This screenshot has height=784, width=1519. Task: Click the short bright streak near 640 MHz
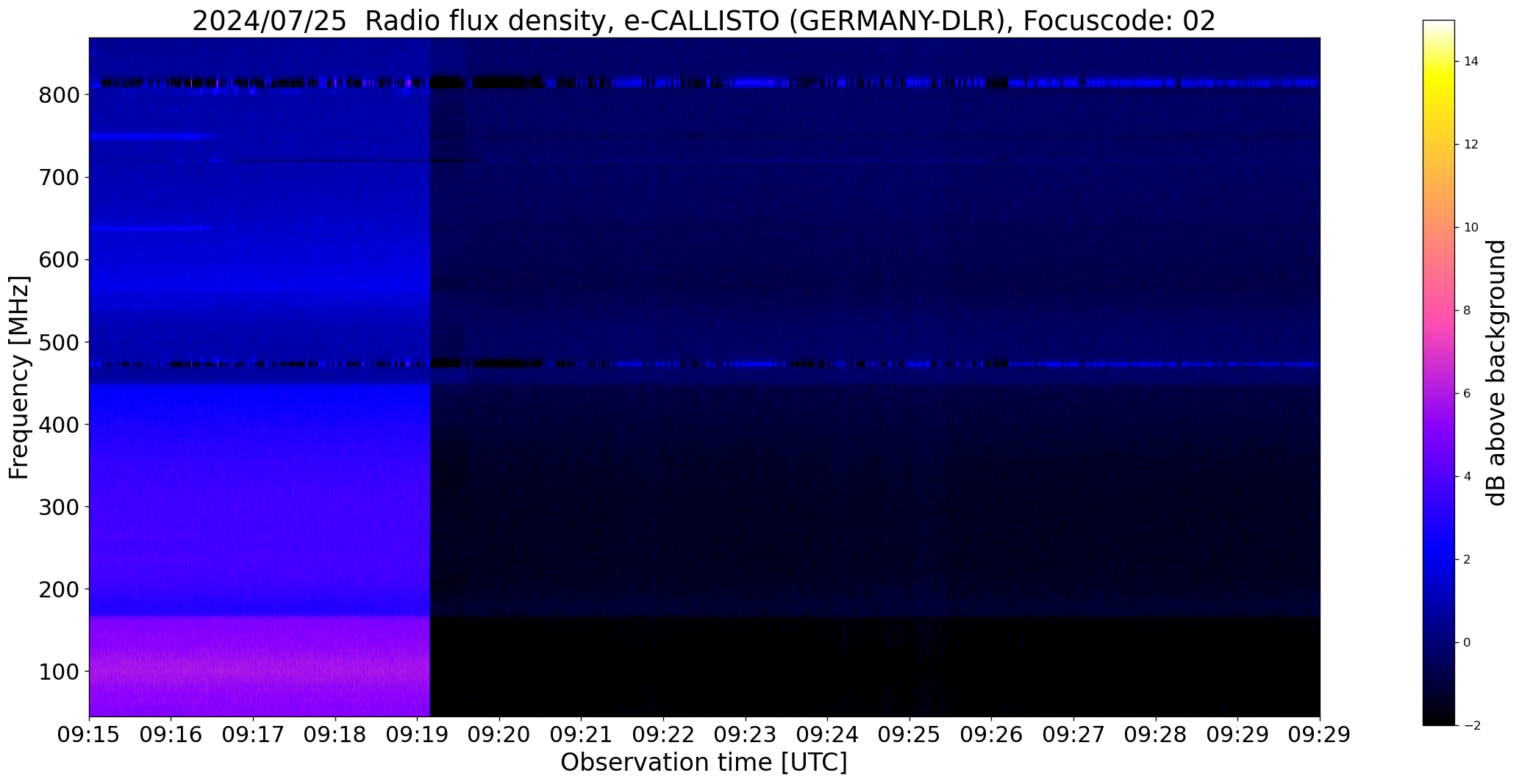pyautogui.click(x=150, y=229)
